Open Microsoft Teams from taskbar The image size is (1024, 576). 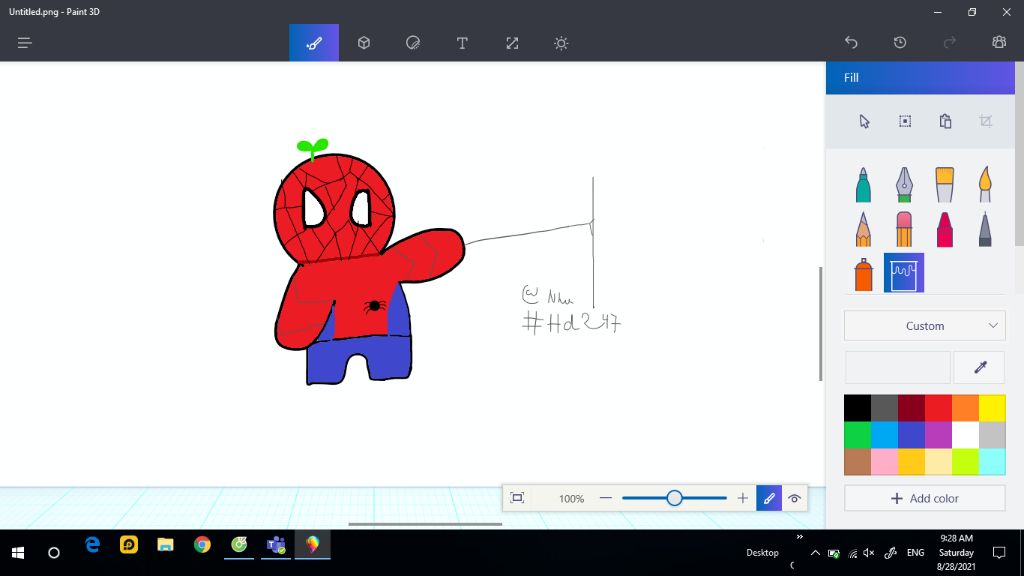coord(276,545)
